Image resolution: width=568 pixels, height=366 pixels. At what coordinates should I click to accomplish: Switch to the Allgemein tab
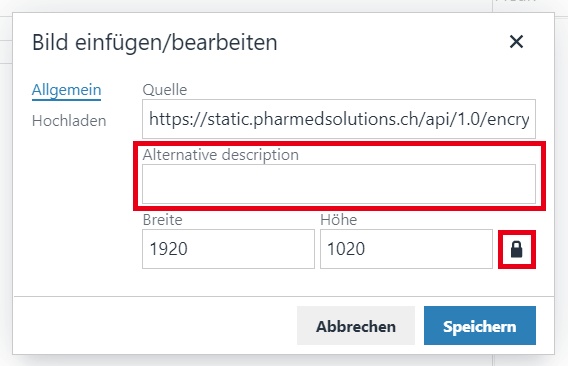[66, 90]
